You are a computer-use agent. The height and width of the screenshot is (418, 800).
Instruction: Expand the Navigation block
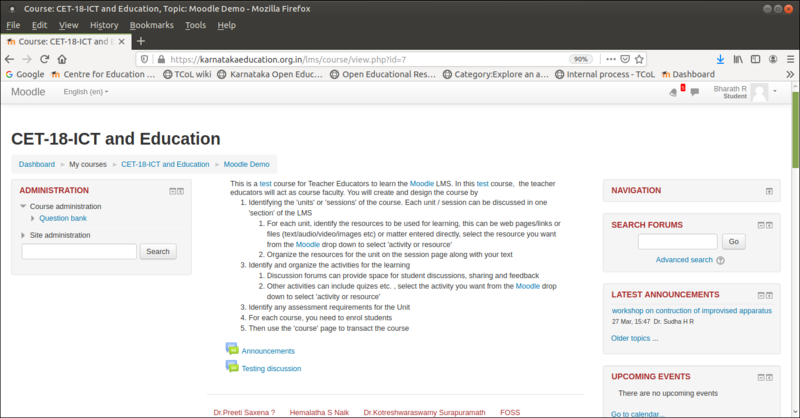pyautogui.click(x=769, y=191)
